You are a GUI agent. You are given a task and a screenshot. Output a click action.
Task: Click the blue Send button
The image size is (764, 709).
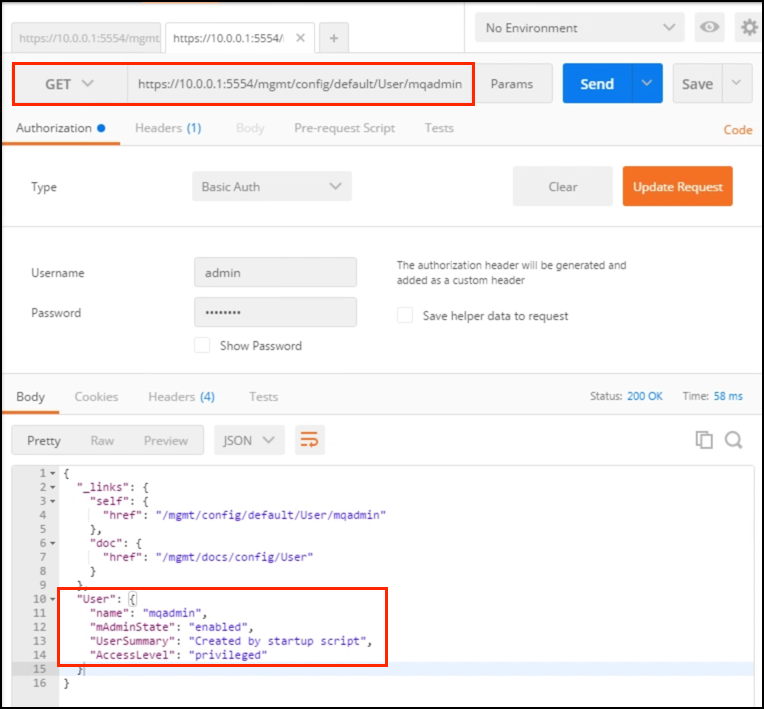[597, 83]
